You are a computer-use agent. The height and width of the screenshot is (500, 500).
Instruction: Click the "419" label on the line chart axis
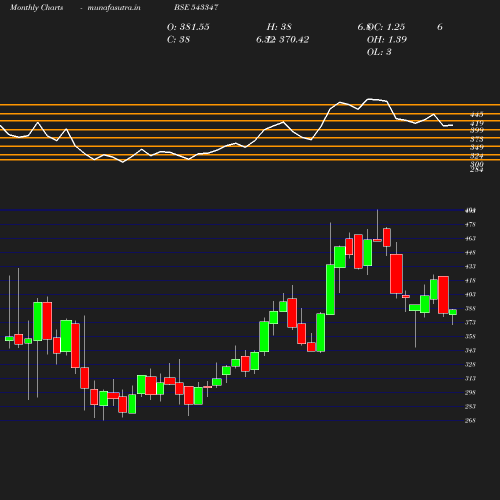pyautogui.click(x=477, y=123)
